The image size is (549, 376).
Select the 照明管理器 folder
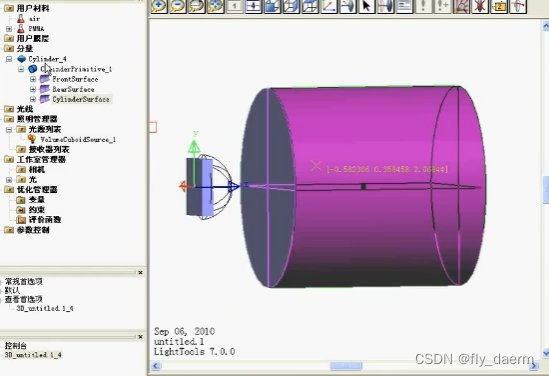tap(37, 119)
